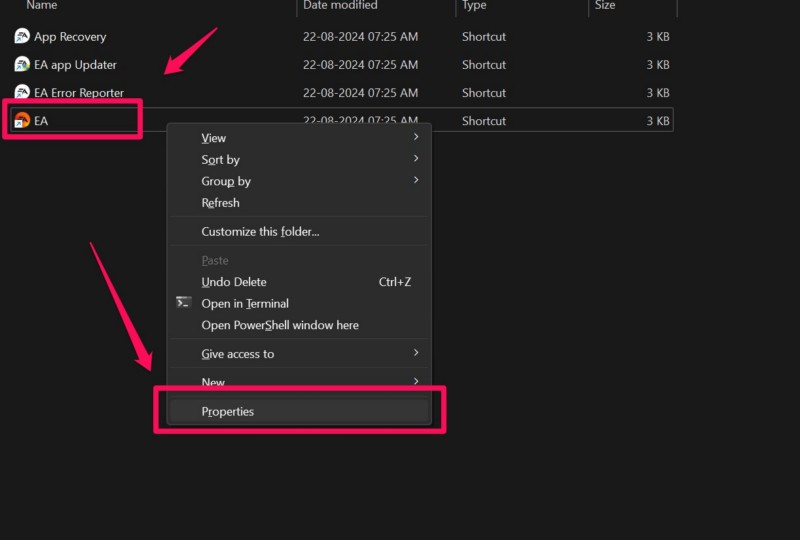The height and width of the screenshot is (540, 800).
Task: Click the Type column header
Action: tap(474, 6)
